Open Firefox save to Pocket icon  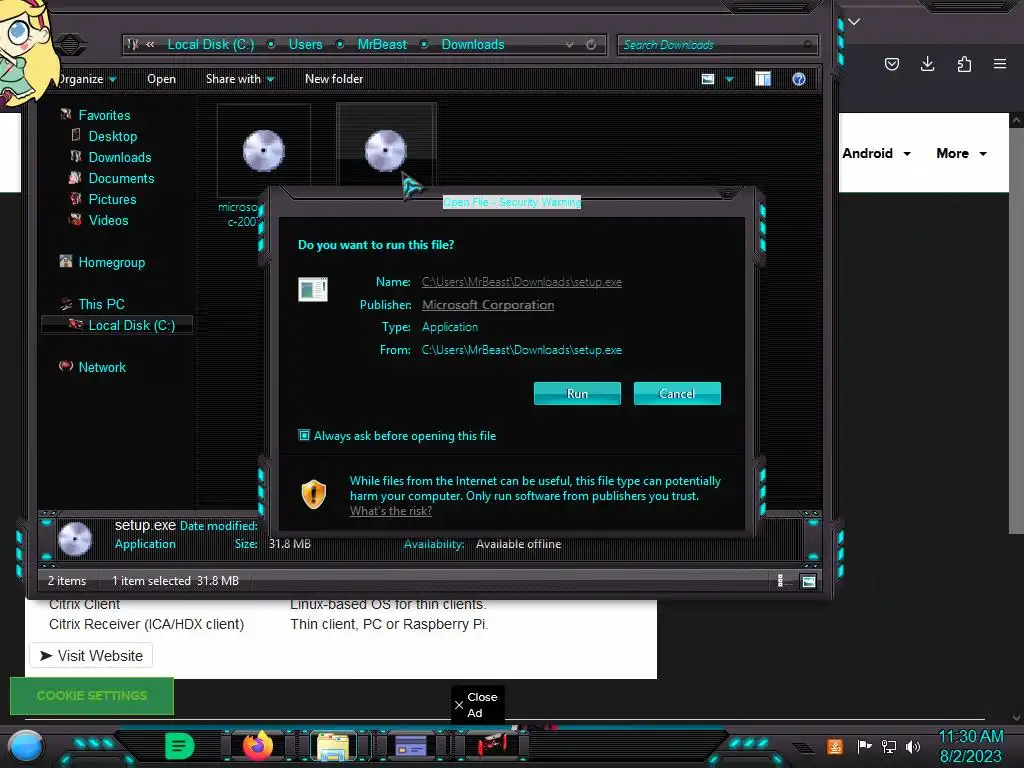[x=891, y=64]
